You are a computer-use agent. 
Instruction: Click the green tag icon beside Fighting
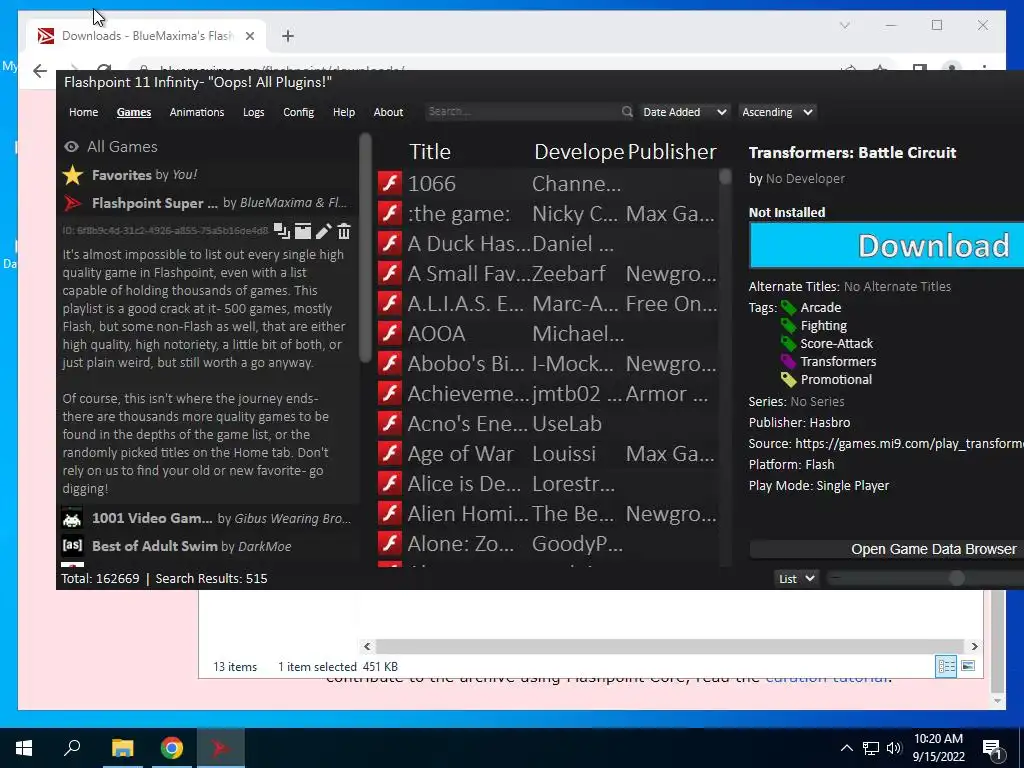point(788,325)
